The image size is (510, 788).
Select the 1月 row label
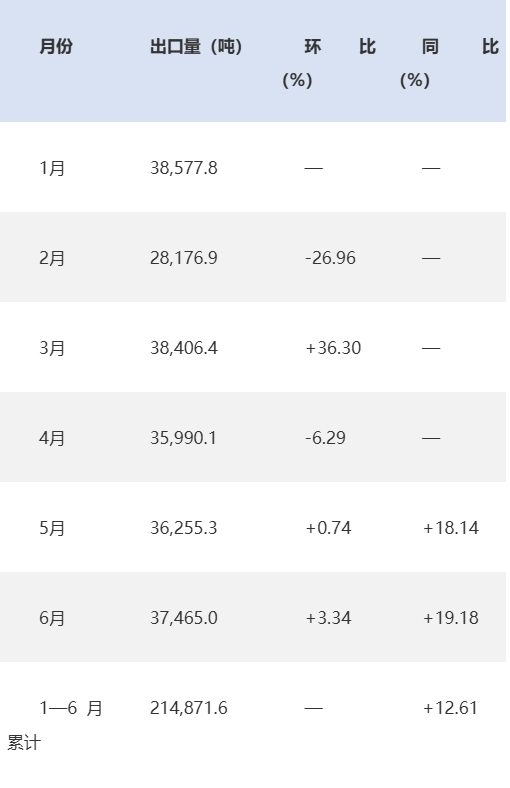tap(52, 168)
